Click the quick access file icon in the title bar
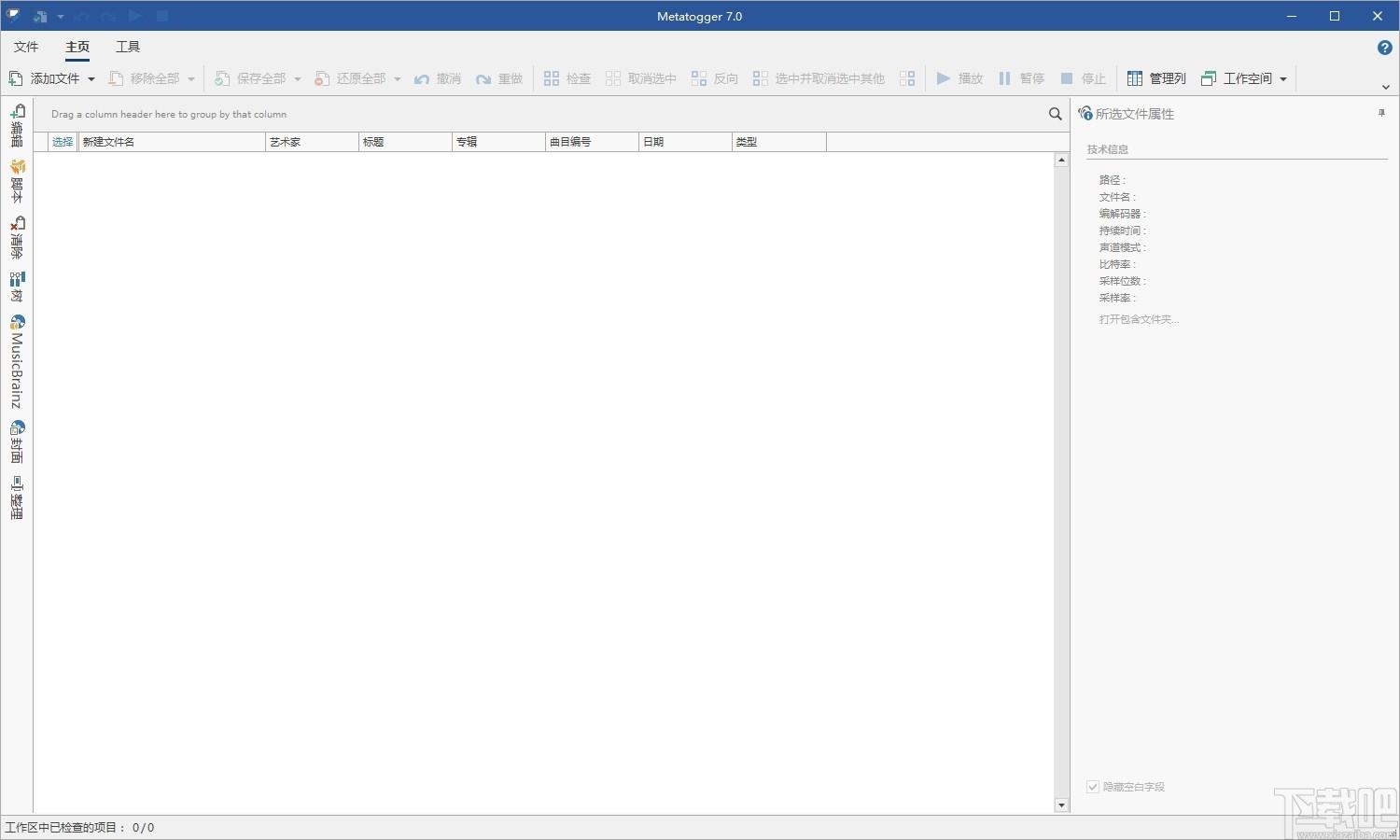 coord(40,16)
